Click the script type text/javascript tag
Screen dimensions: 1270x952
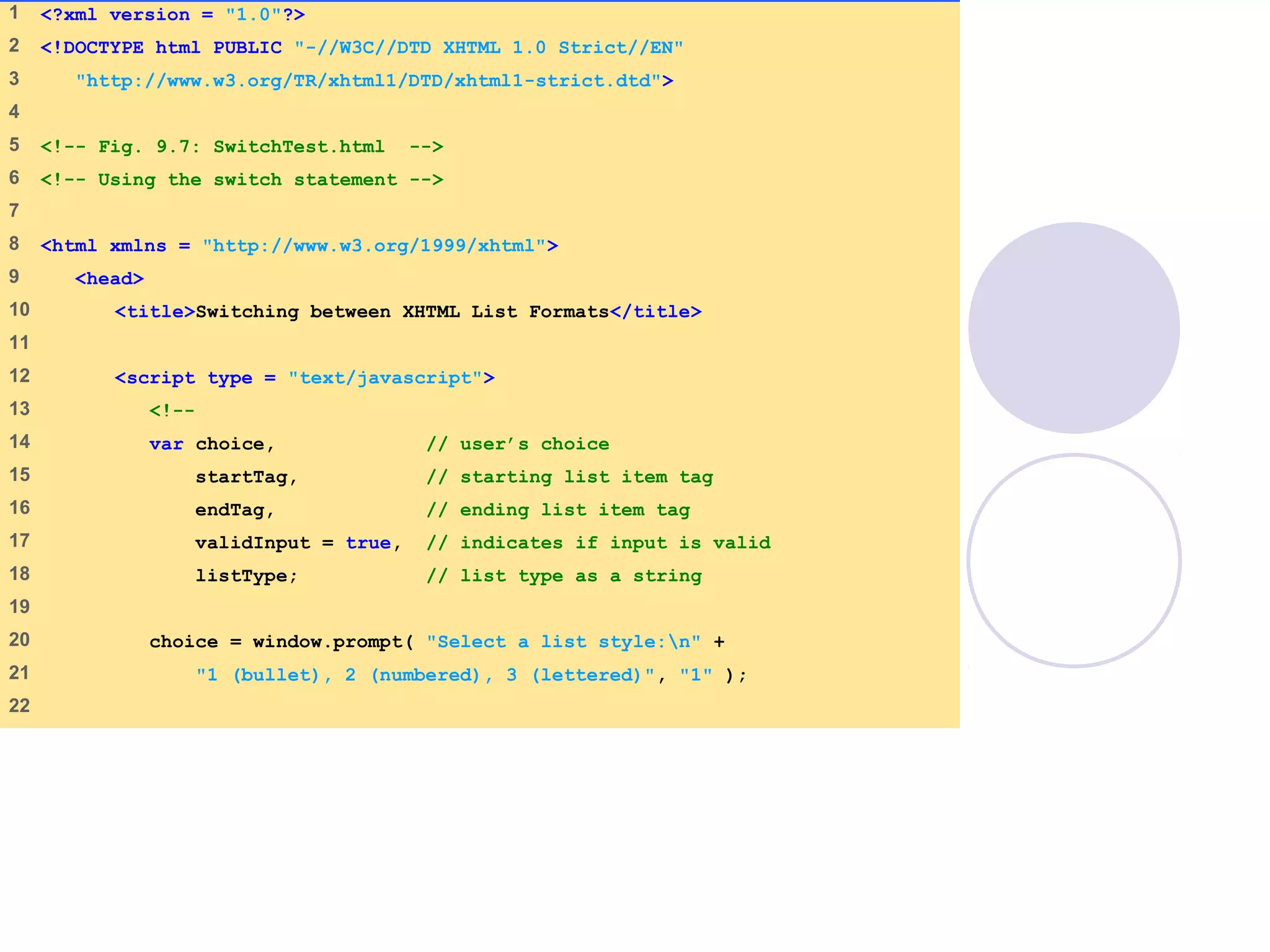tap(304, 378)
